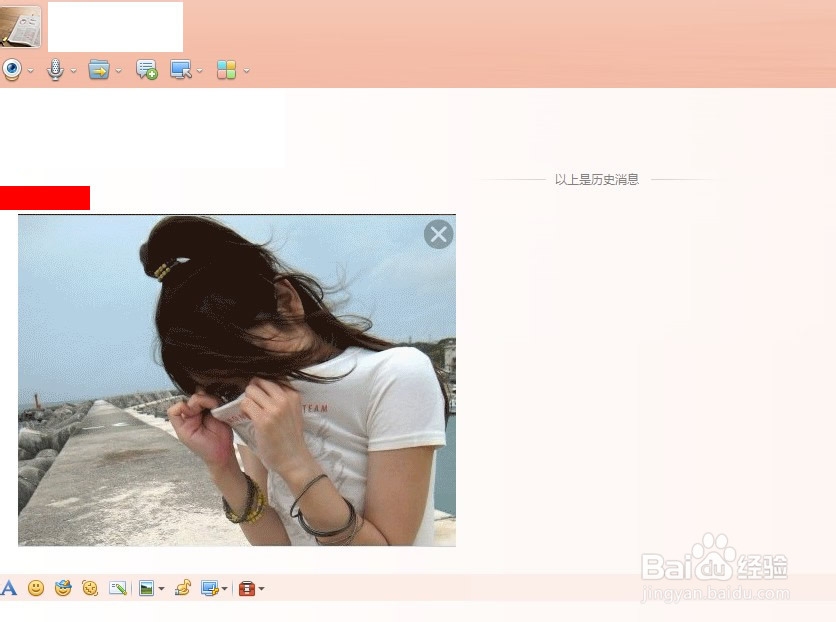The image size is (836, 622).
Task: Send a file using the folder arrow icon
Action: 99,69
